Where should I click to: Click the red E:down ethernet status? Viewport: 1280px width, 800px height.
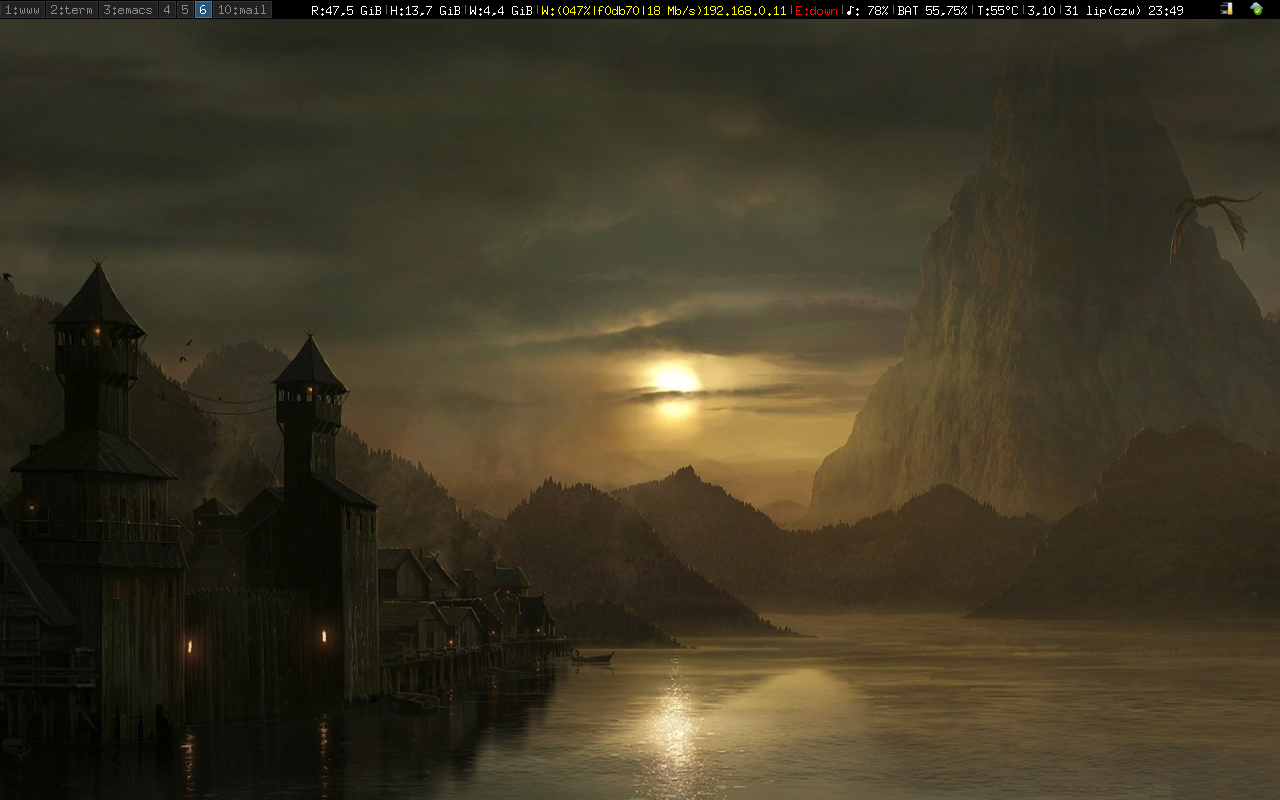tap(816, 10)
